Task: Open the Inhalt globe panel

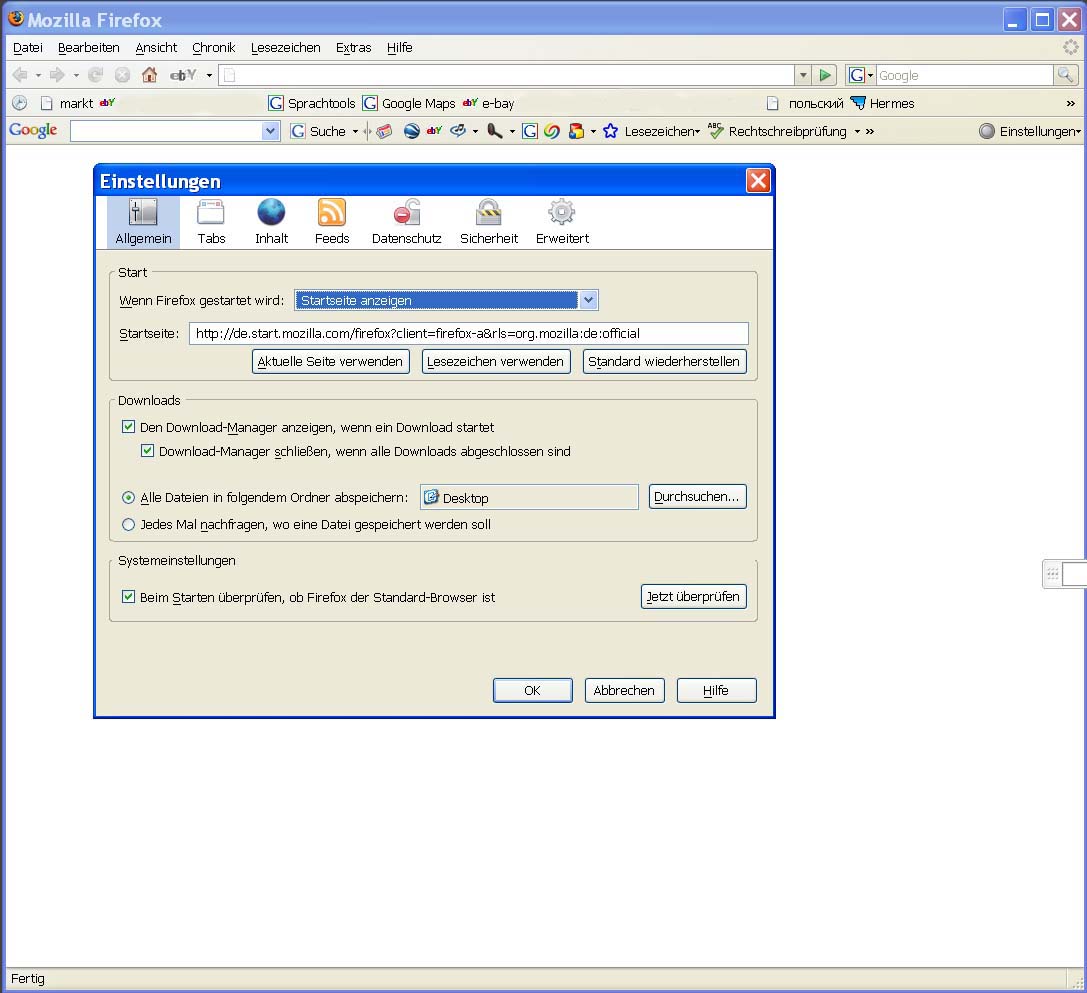Action: click(271, 223)
